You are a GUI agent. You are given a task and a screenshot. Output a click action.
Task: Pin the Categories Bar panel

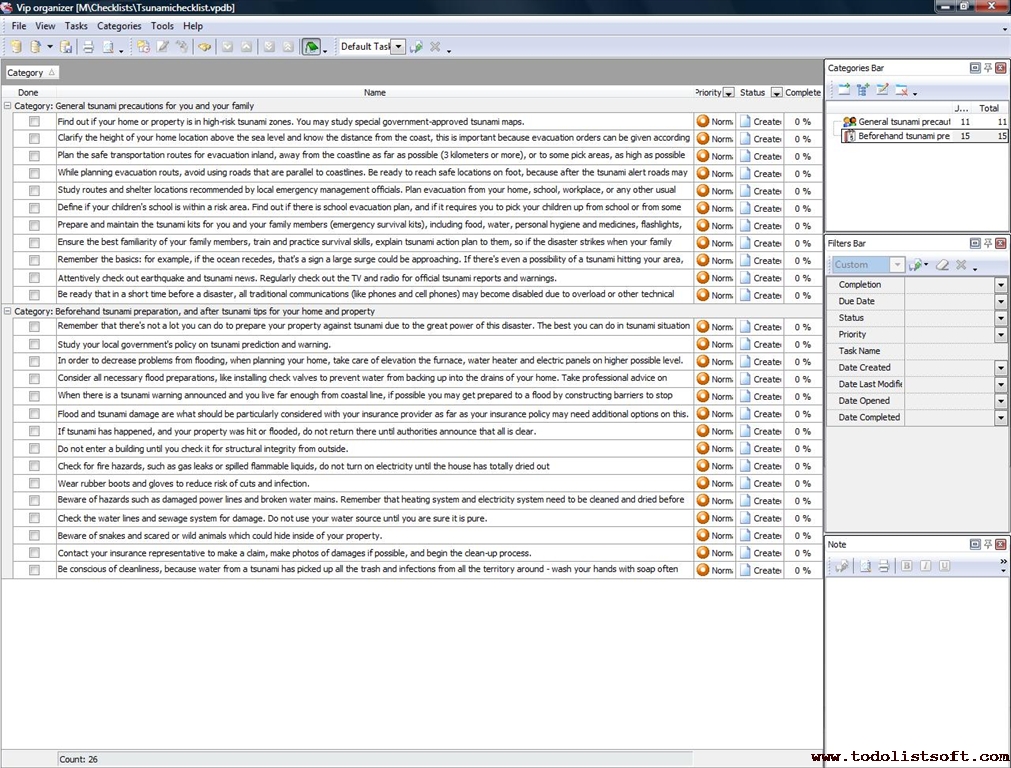pos(988,68)
